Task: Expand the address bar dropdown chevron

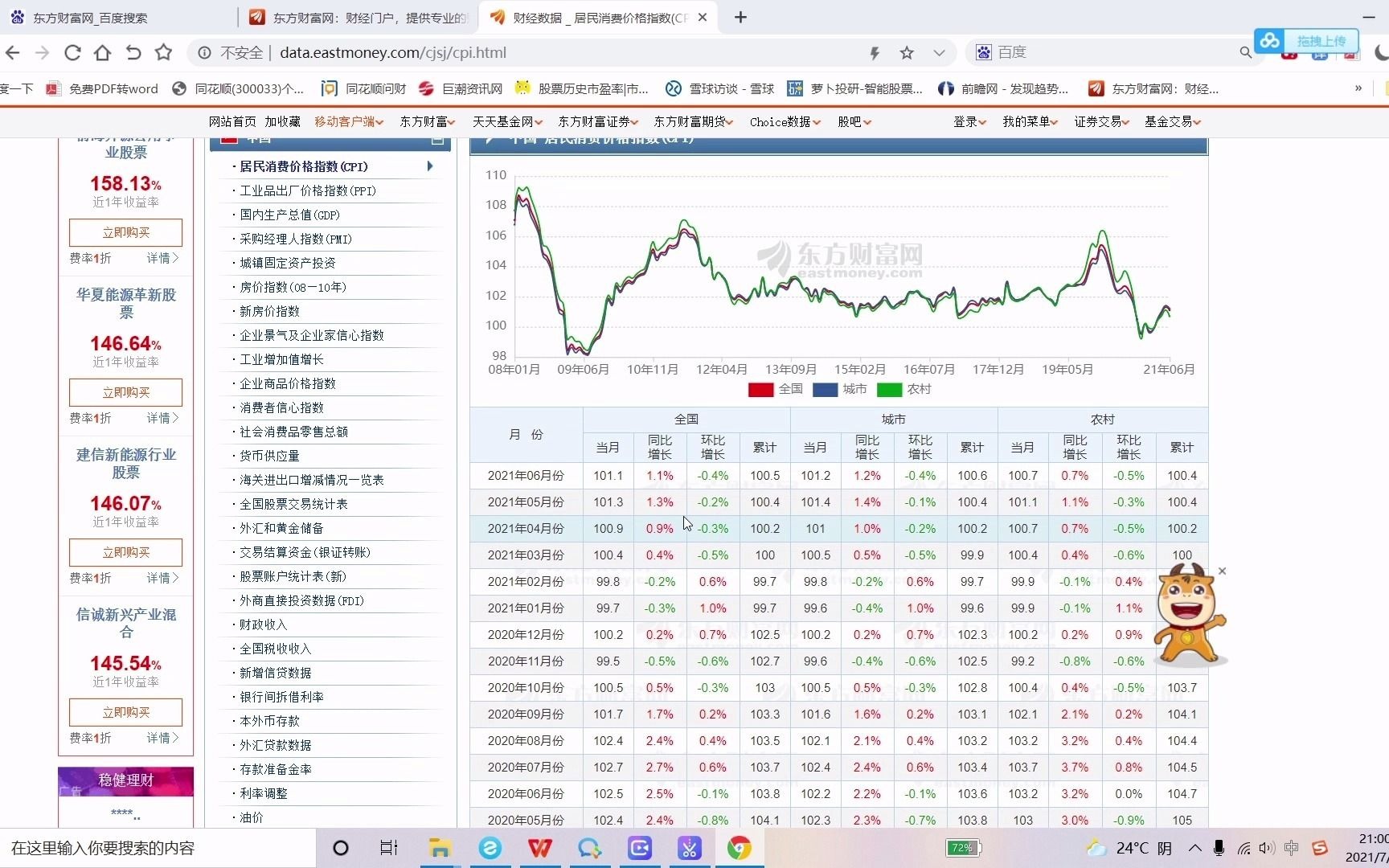Action: click(939, 53)
